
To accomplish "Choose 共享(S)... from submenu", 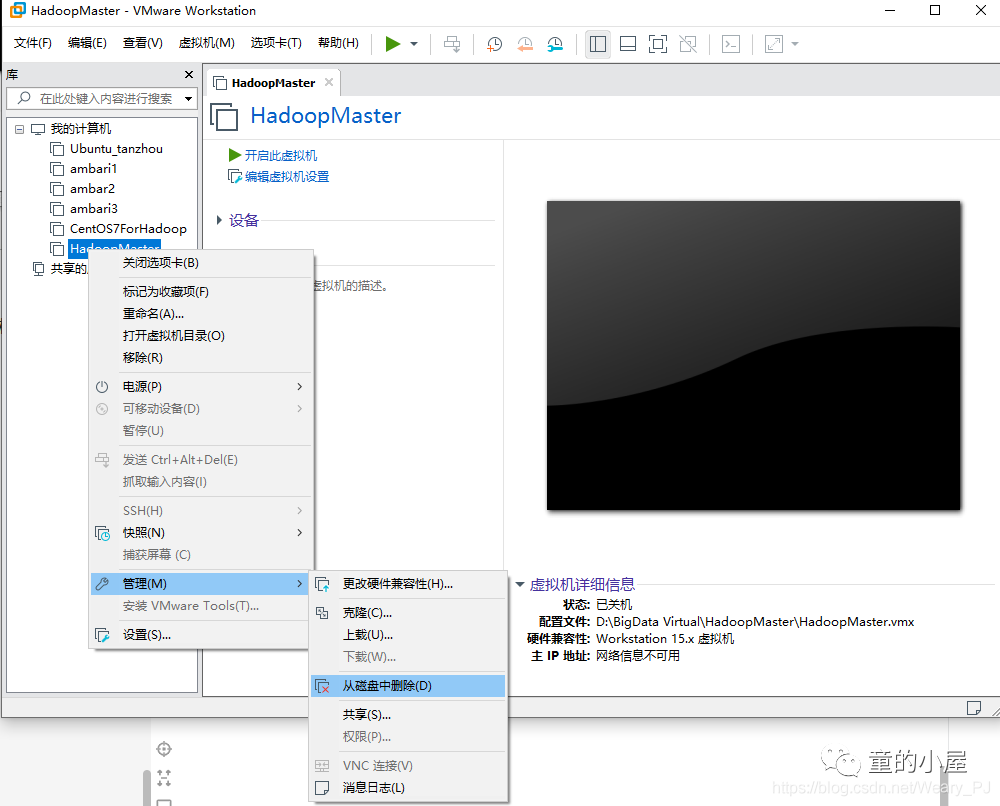I will coord(408,715).
